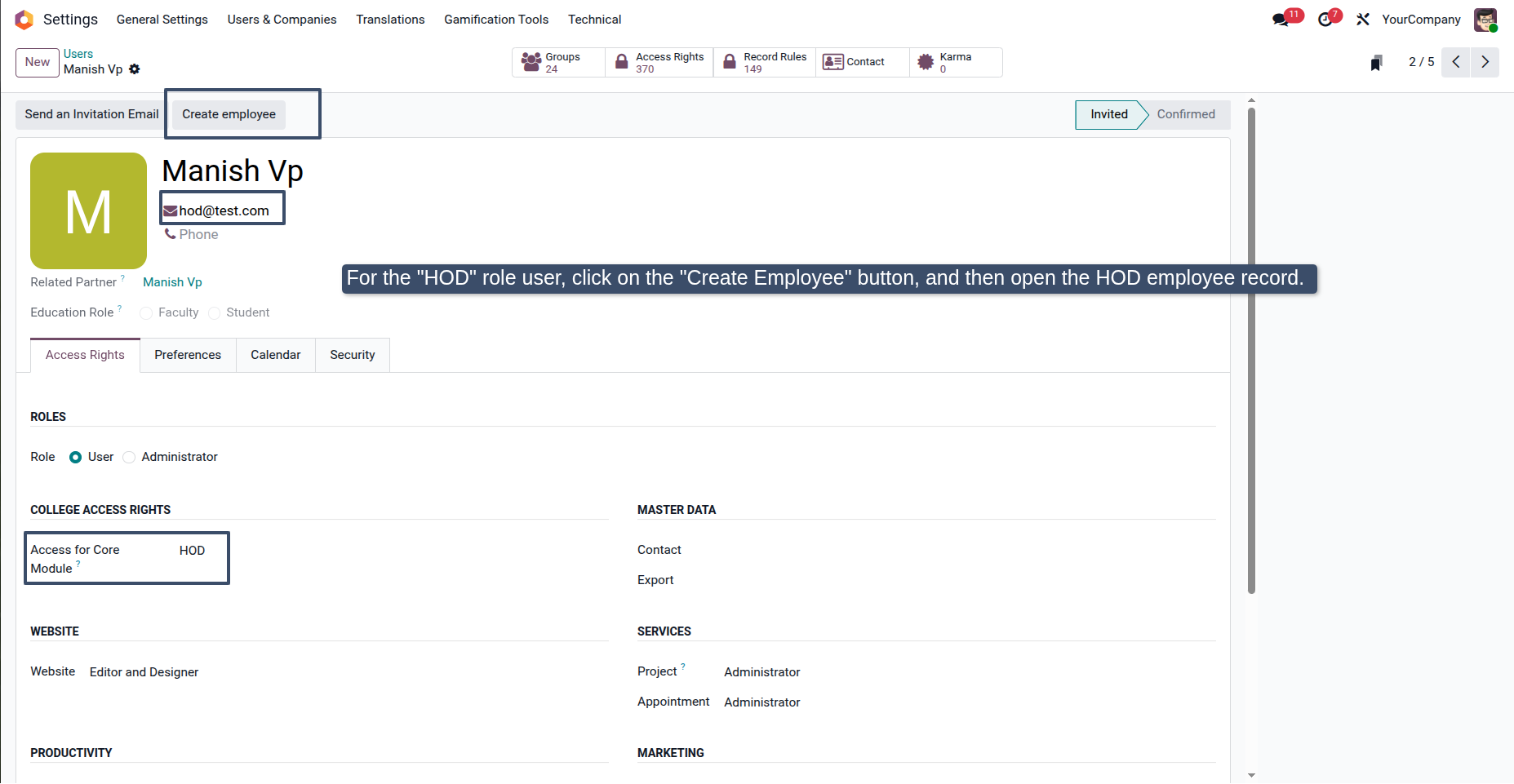Screen dimensions: 1514x784
Task: Open the Groups stat button
Action: click(x=558, y=62)
